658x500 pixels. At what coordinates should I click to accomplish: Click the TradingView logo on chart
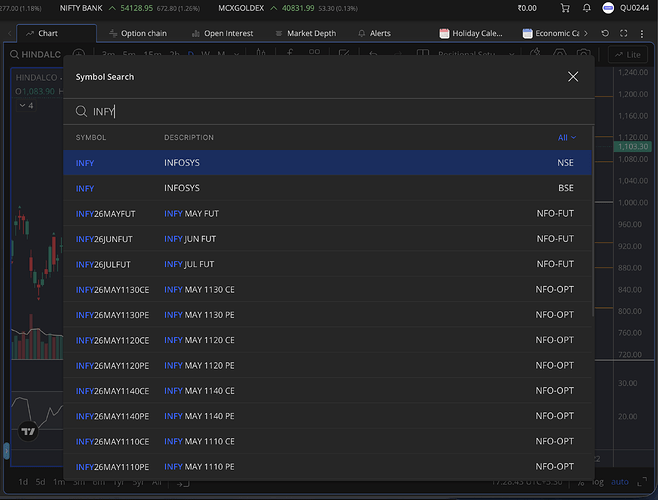29,432
